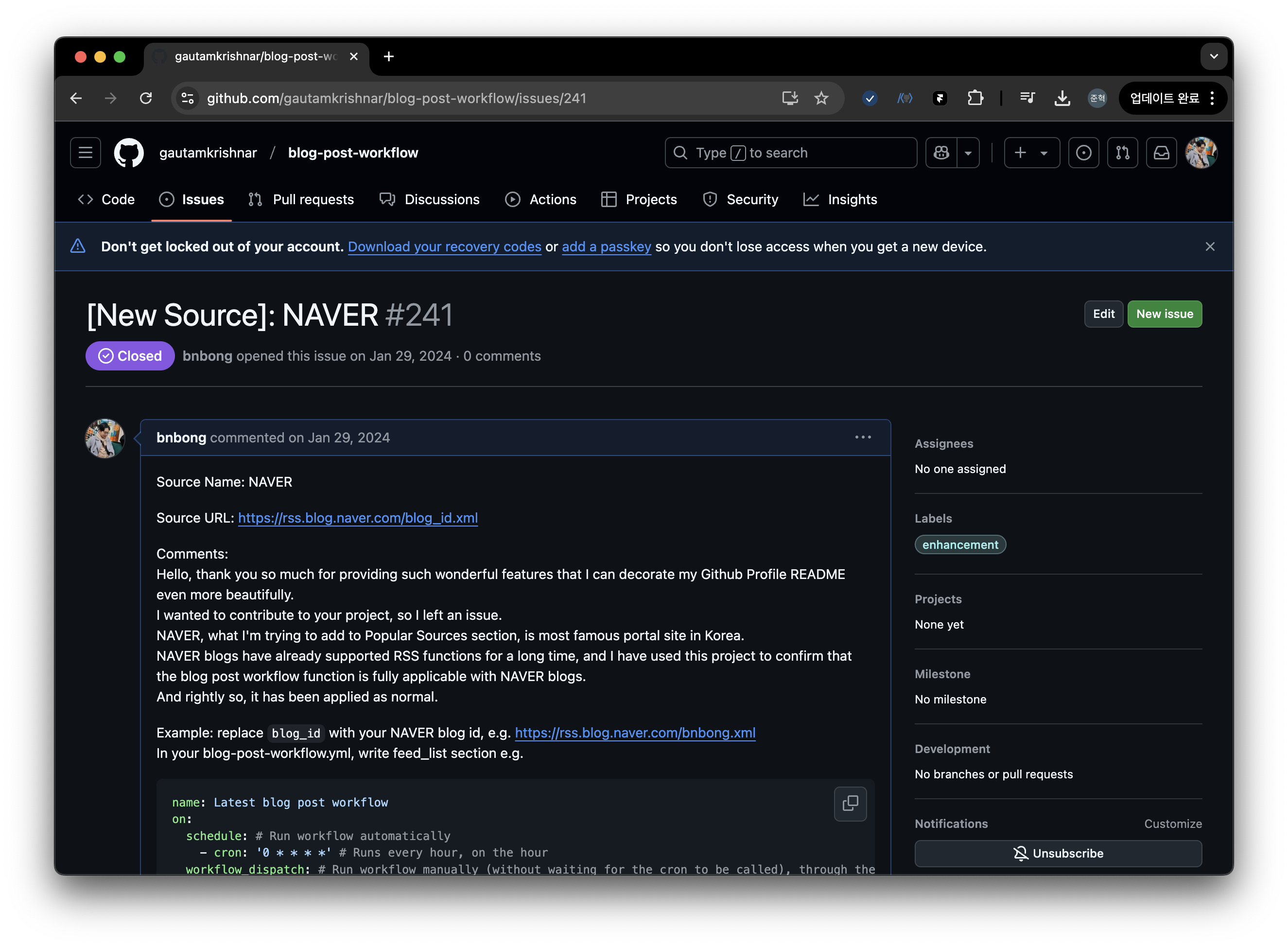Open the add a passkey link

click(606, 246)
